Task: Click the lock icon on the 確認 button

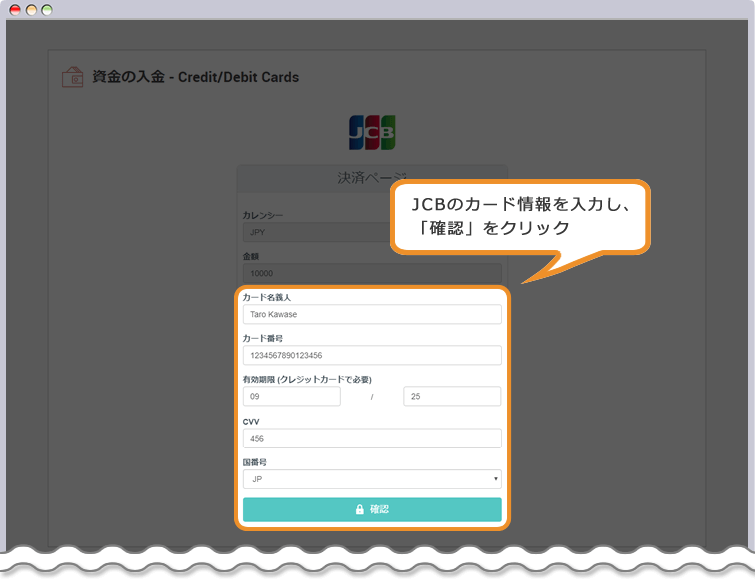Action: 360,509
